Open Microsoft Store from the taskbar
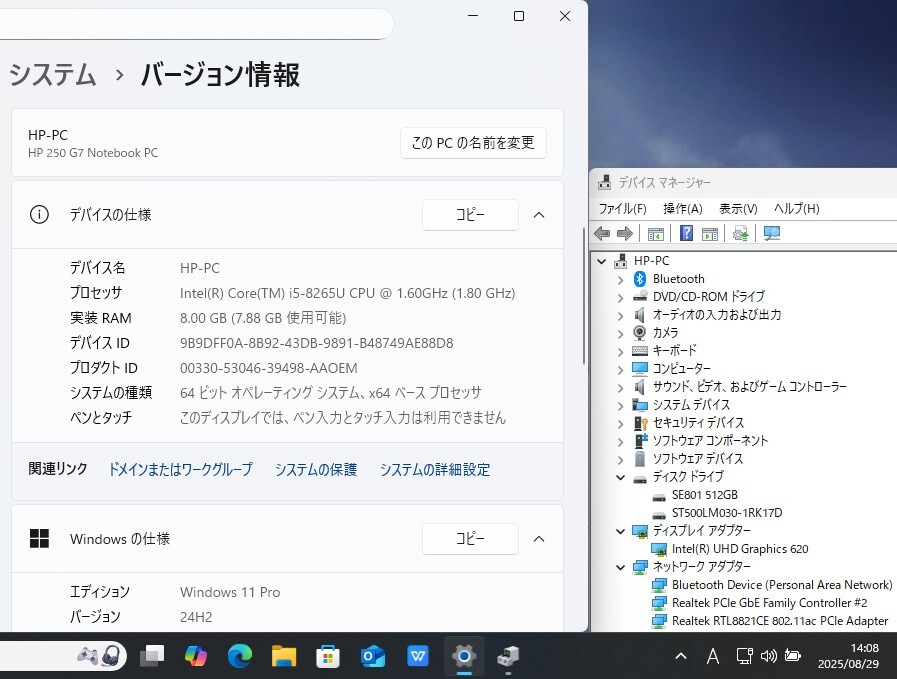 pos(328,656)
